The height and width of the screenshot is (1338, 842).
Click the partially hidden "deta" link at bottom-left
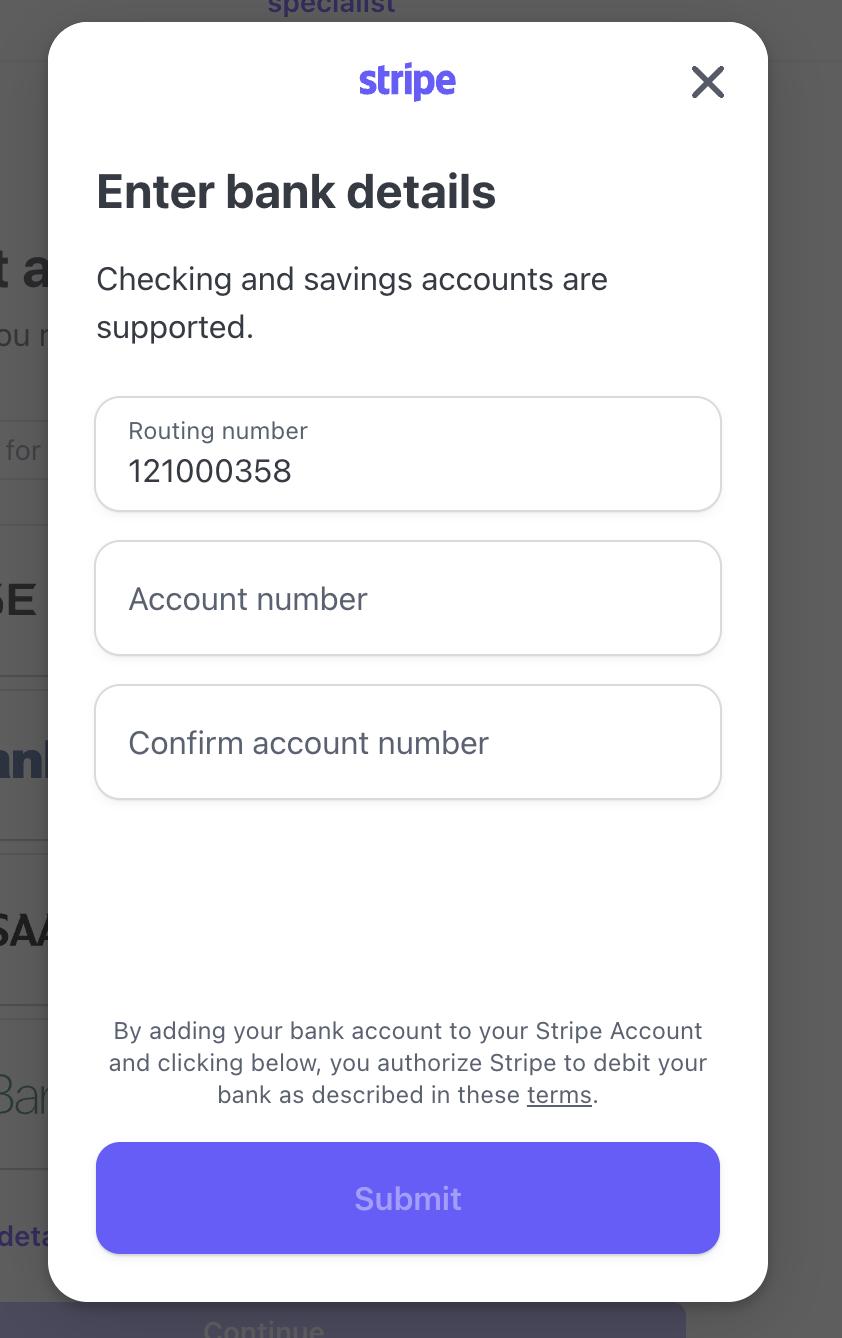pyautogui.click(x=24, y=1237)
